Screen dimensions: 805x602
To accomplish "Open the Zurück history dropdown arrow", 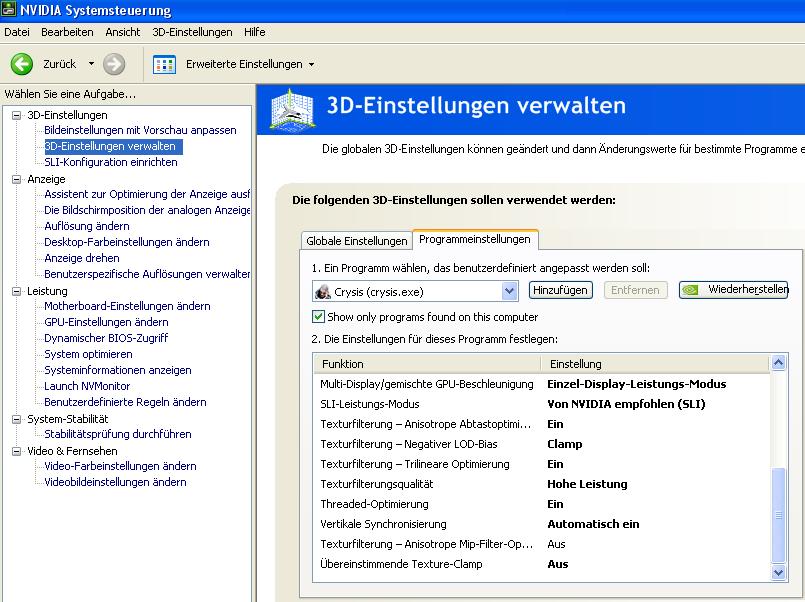I will tap(91, 64).
